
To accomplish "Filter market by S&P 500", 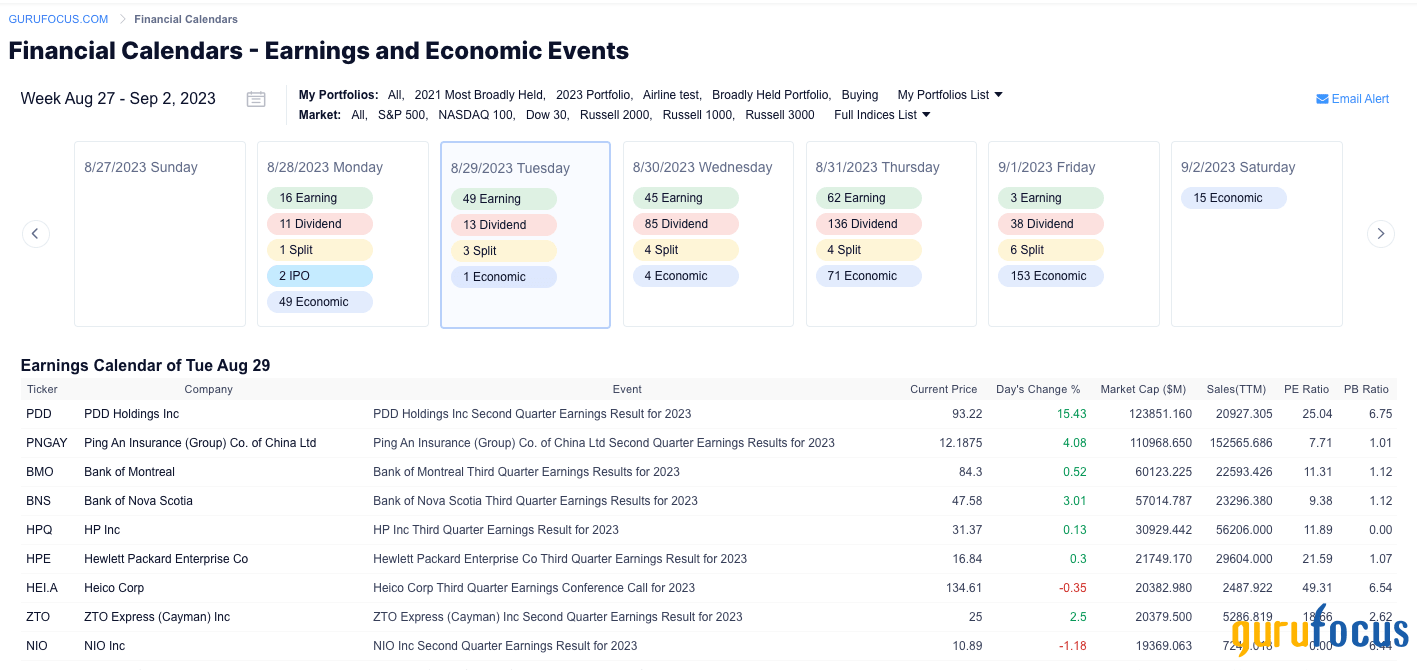I will pos(402,115).
